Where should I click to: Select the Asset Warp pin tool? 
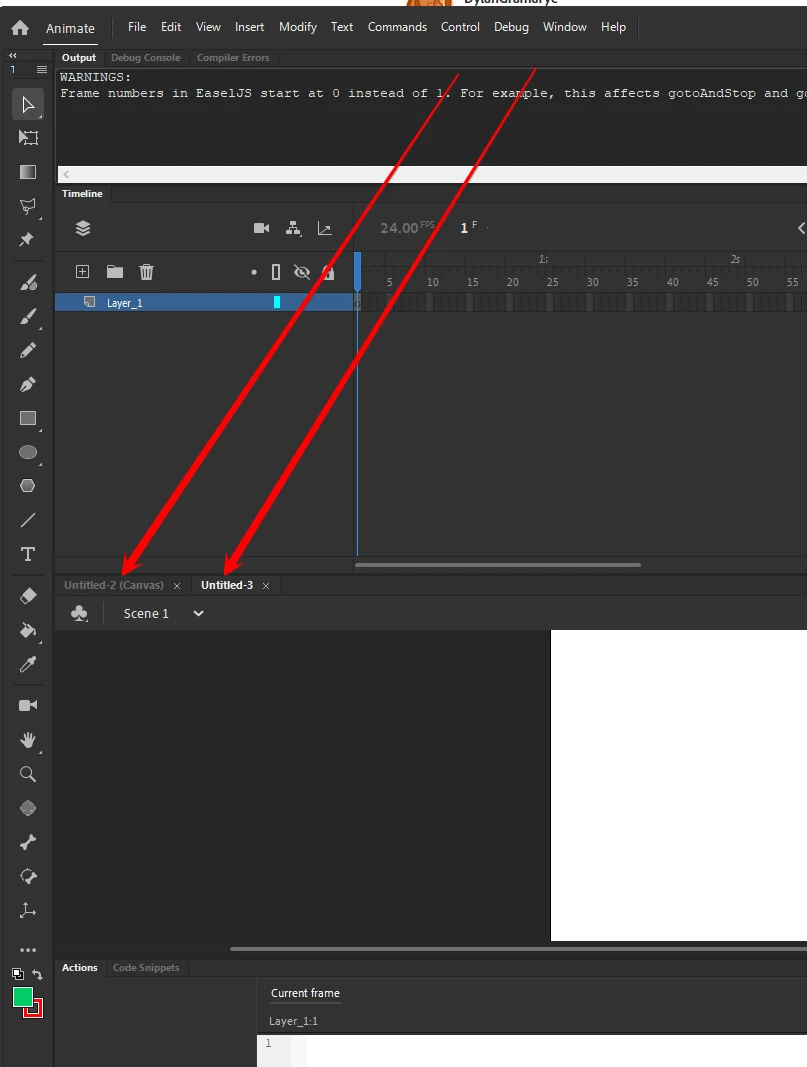(27, 240)
